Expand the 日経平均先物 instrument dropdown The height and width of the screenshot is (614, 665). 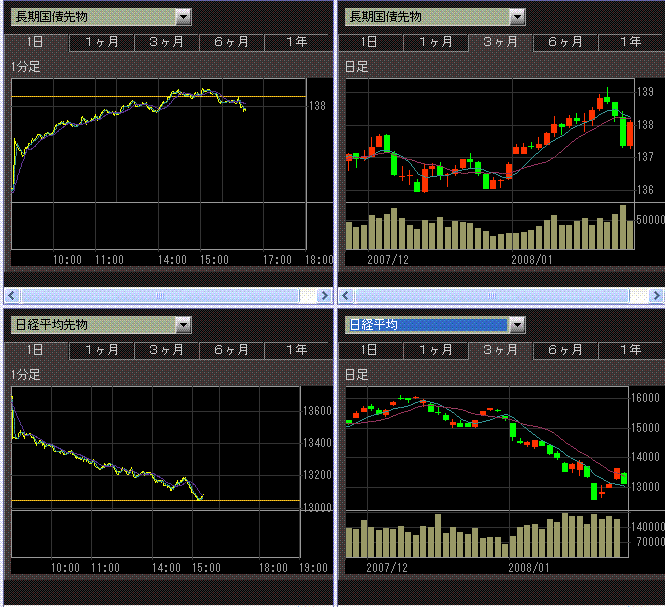click(182, 325)
